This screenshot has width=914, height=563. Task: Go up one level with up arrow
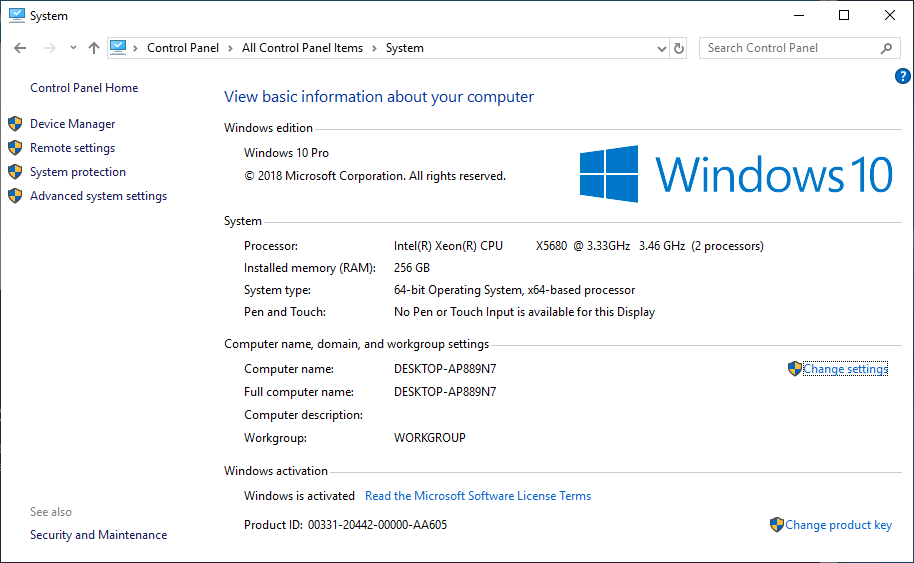click(x=94, y=48)
